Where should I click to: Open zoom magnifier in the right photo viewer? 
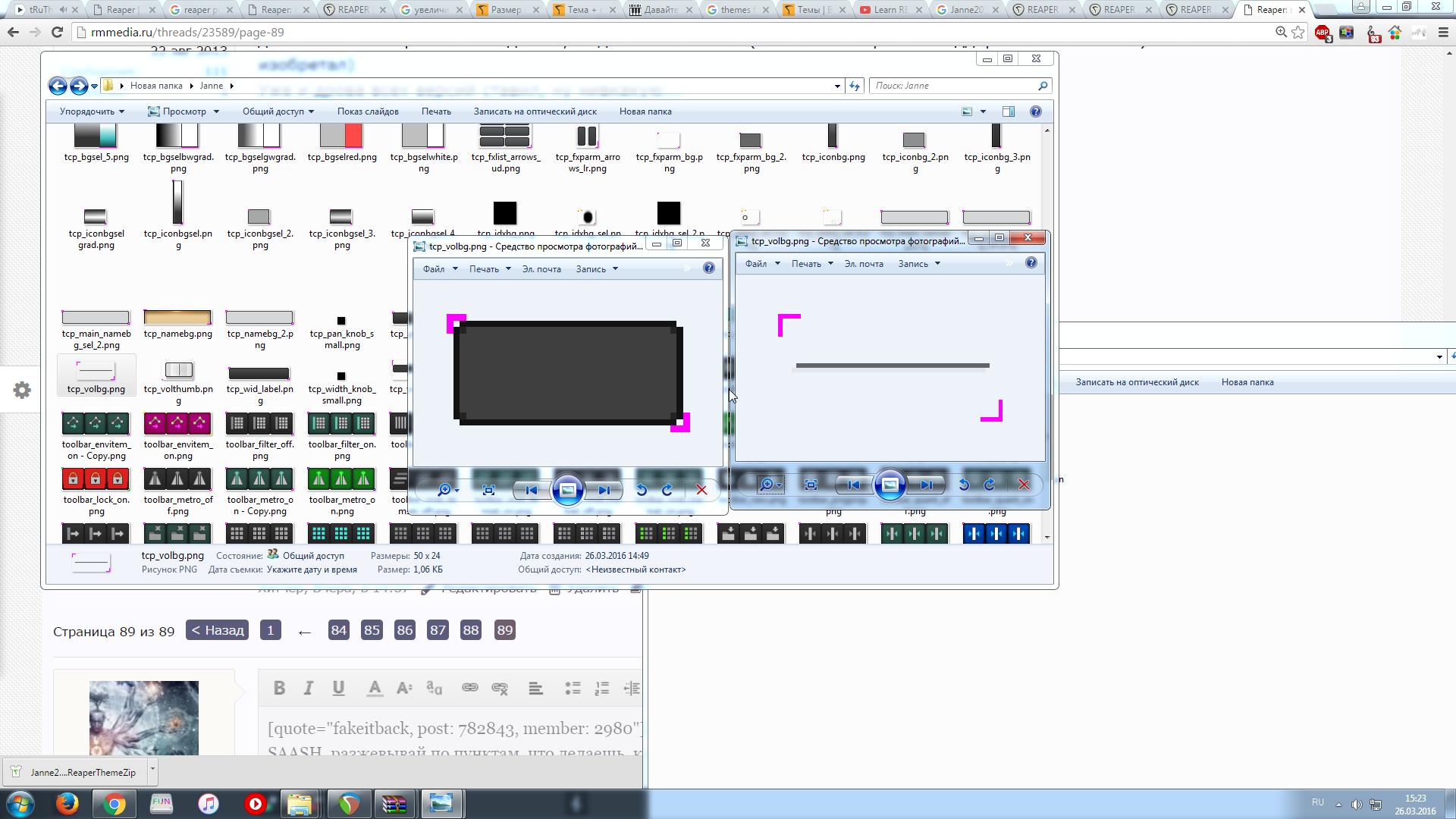tap(767, 485)
